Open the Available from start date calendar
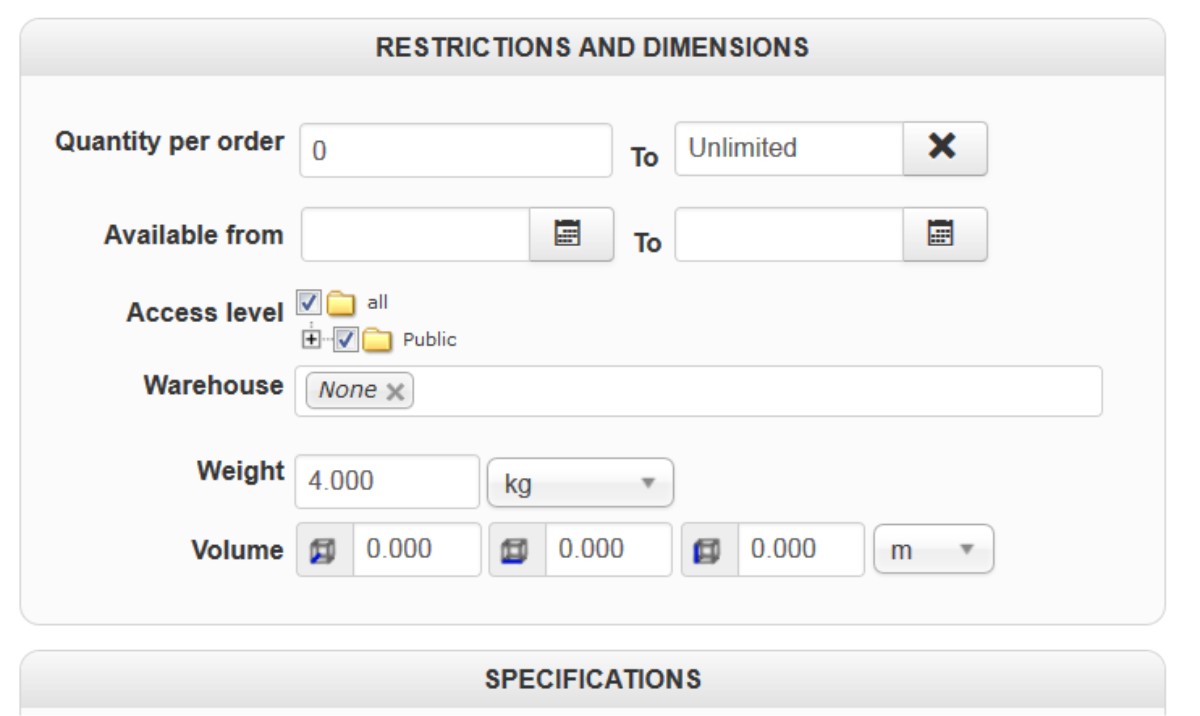The width and height of the screenshot is (1200, 716). click(570, 234)
